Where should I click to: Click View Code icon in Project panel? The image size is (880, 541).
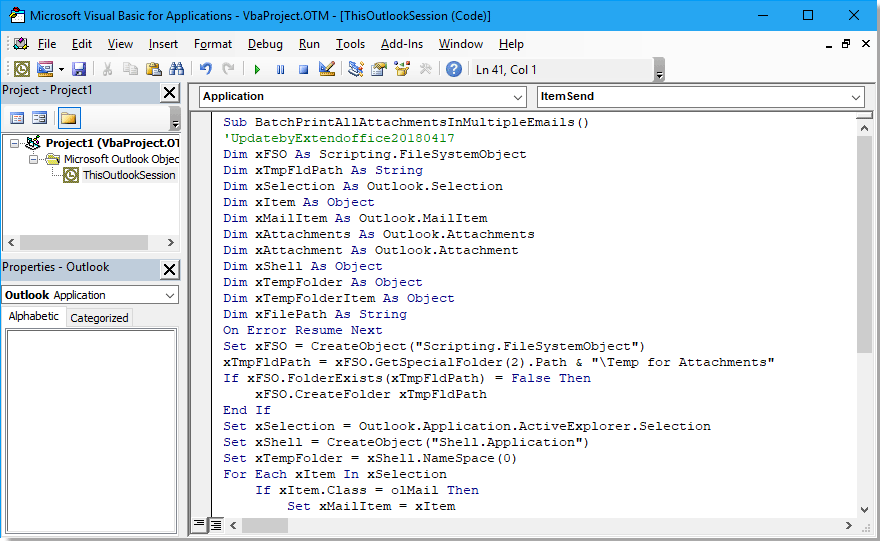17,118
